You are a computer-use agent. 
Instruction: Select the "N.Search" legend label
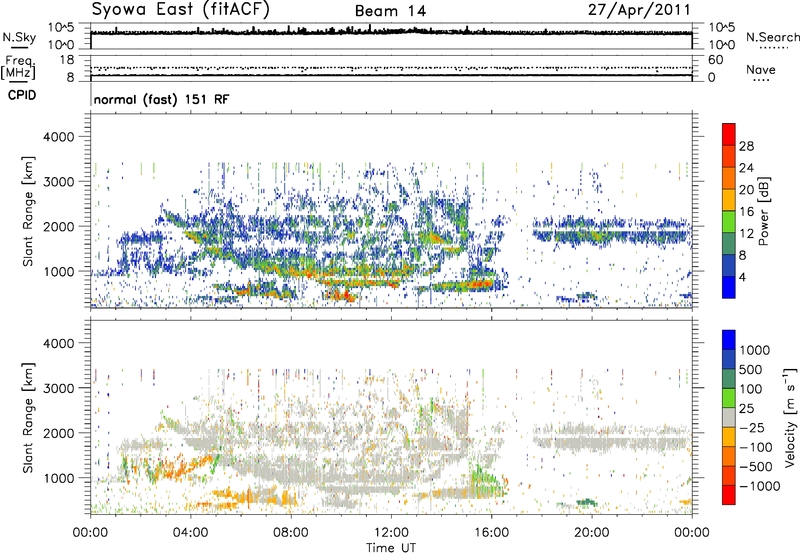point(772,37)
